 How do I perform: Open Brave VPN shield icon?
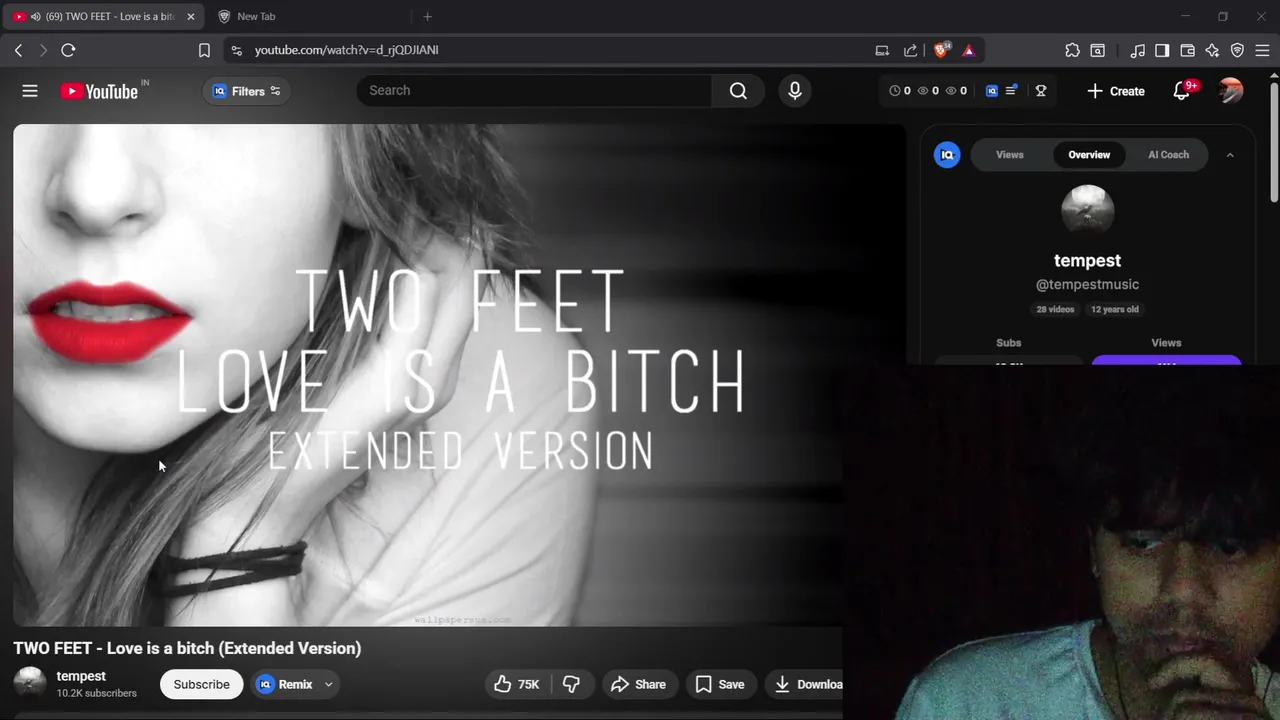coord(1237,50)
